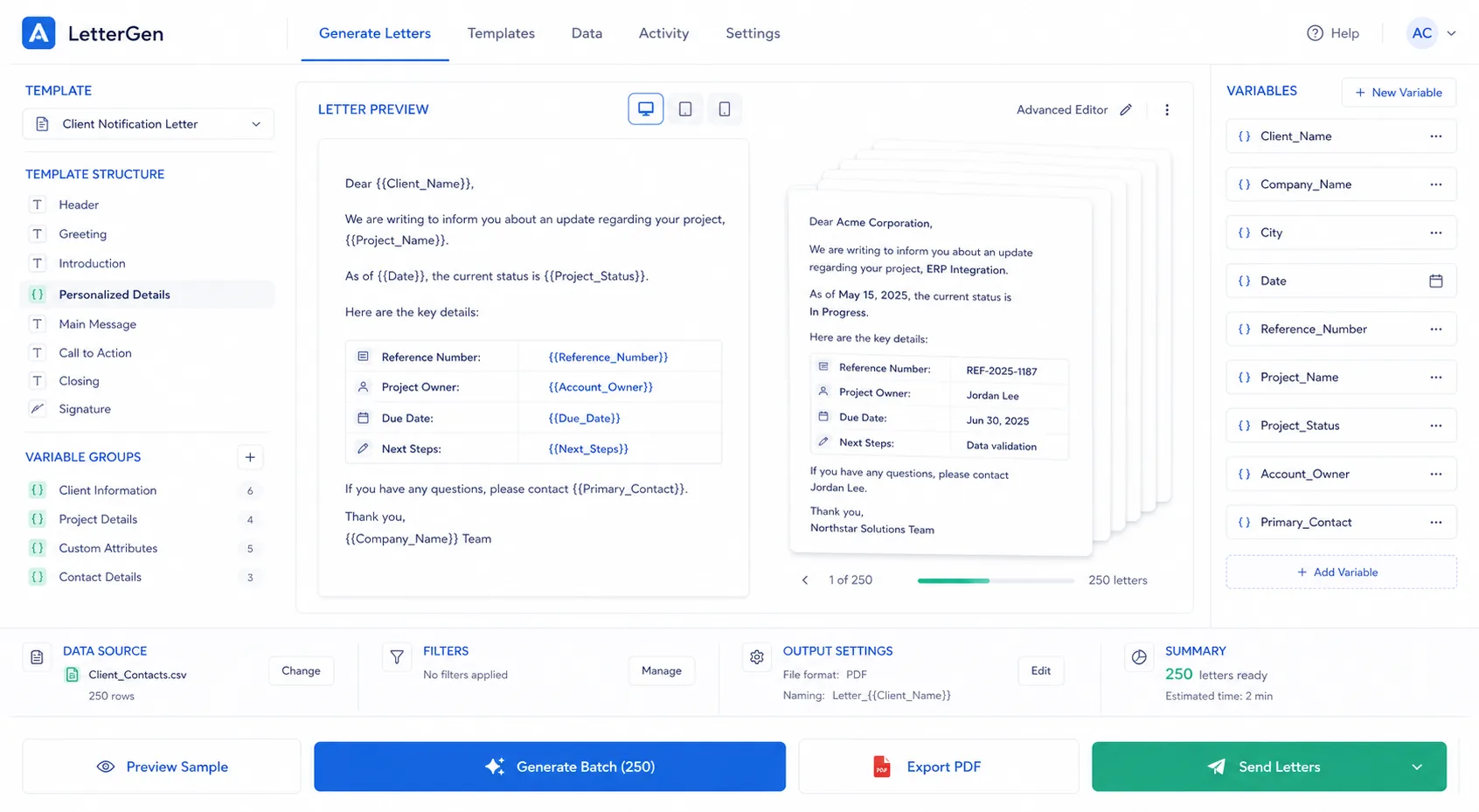This screenshot has width=1479, height=812.
Task: Click the LetterGen logo icon
Action: tap(38, 33)
